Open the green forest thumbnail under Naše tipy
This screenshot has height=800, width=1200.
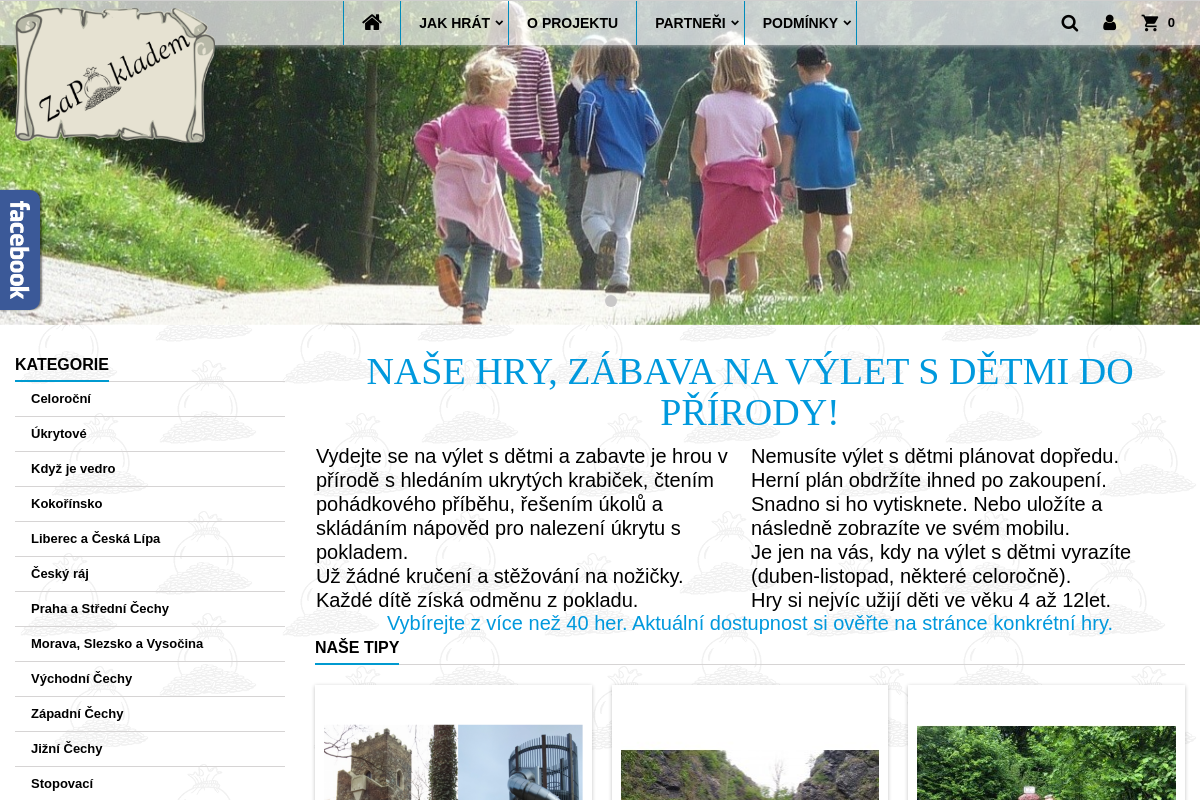pos(1046,763)
